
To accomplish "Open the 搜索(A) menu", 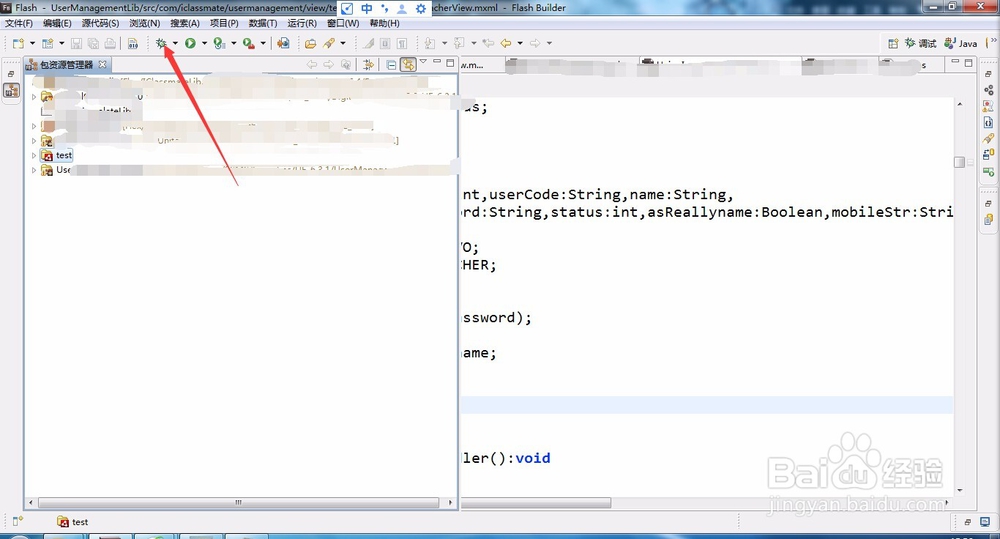I will pyautogui.click(x=185, y=23).
